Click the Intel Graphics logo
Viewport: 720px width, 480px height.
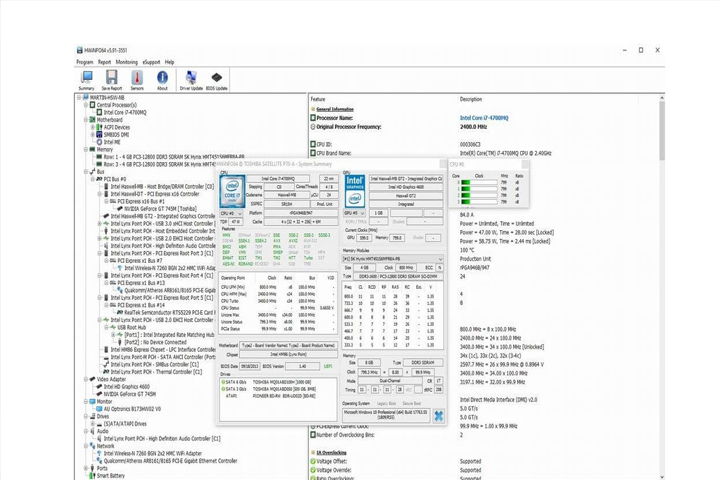click(x=355, y=191)
